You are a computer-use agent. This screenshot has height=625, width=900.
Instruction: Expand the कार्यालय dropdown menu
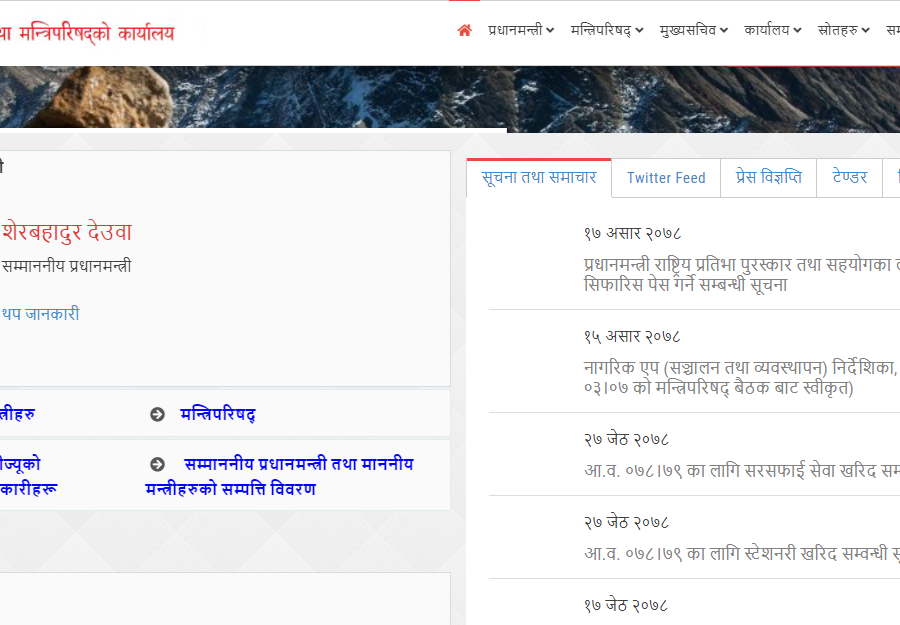770,30
